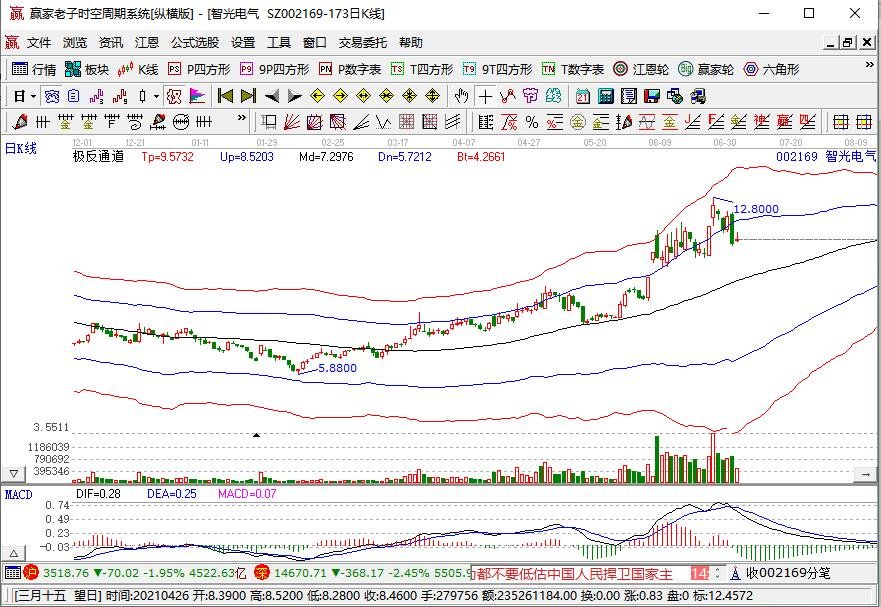Click the red pencil drawing tool

(x=21, y=122)
